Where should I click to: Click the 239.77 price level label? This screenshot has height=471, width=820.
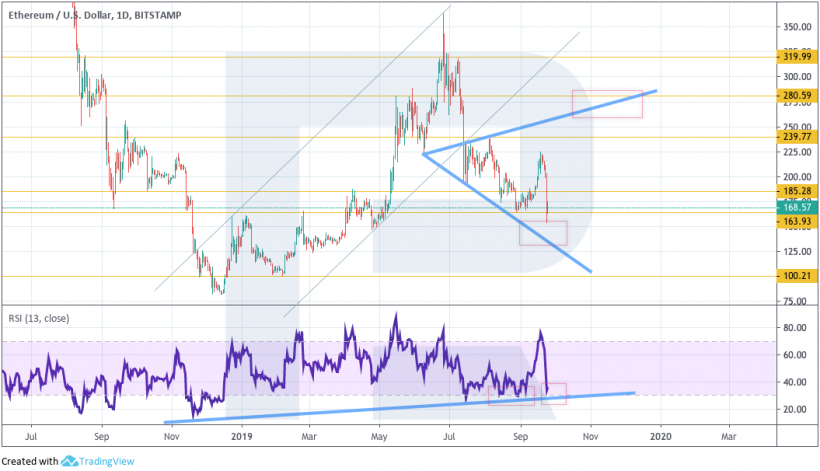[x=797, y=137]
